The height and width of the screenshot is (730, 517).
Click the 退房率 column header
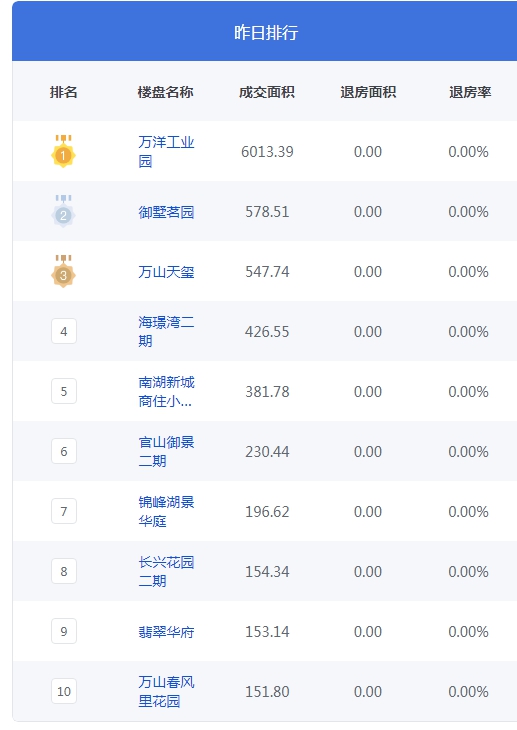(x=470, y=92)
